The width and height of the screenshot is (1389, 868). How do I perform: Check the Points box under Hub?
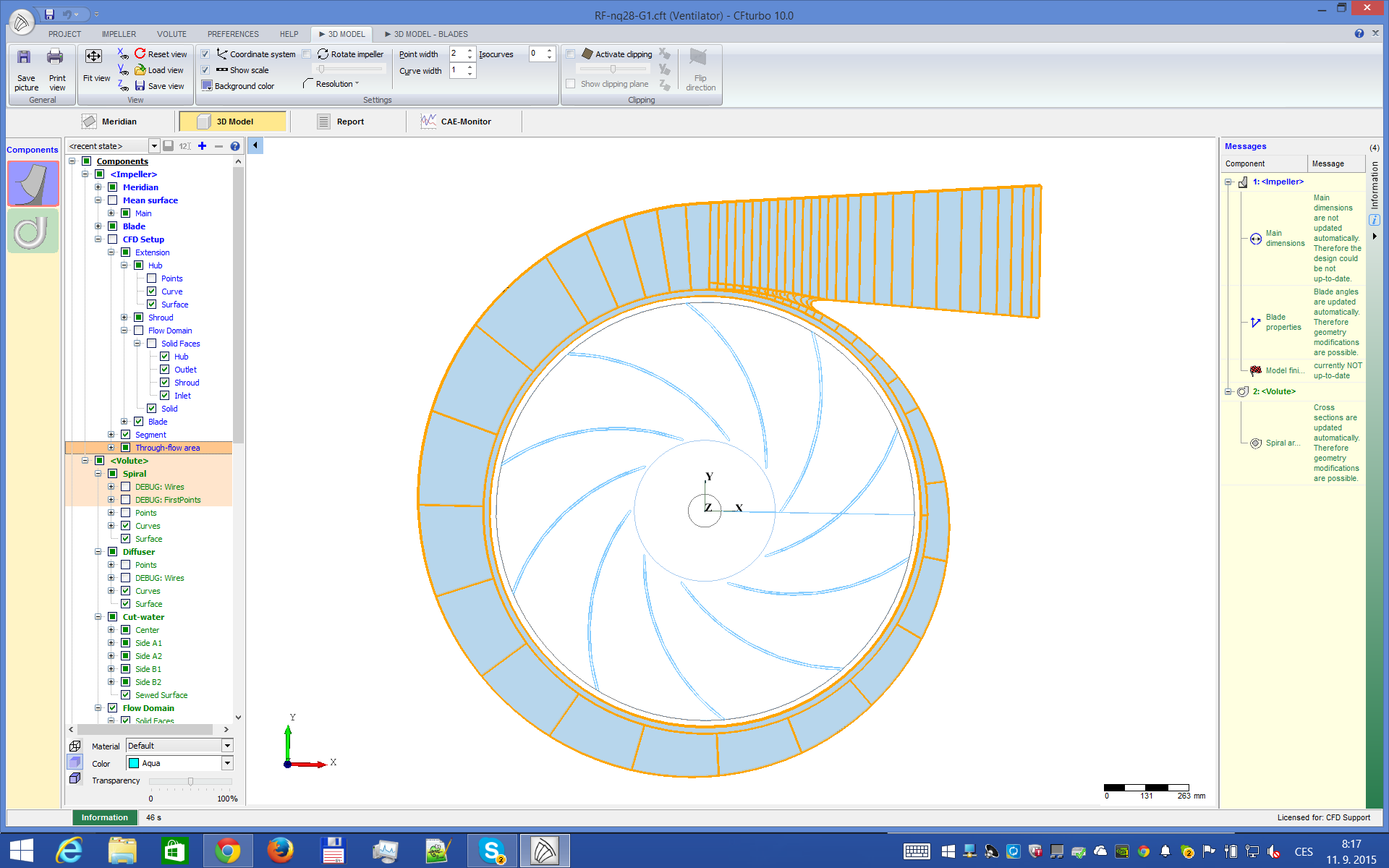[152, 278]
